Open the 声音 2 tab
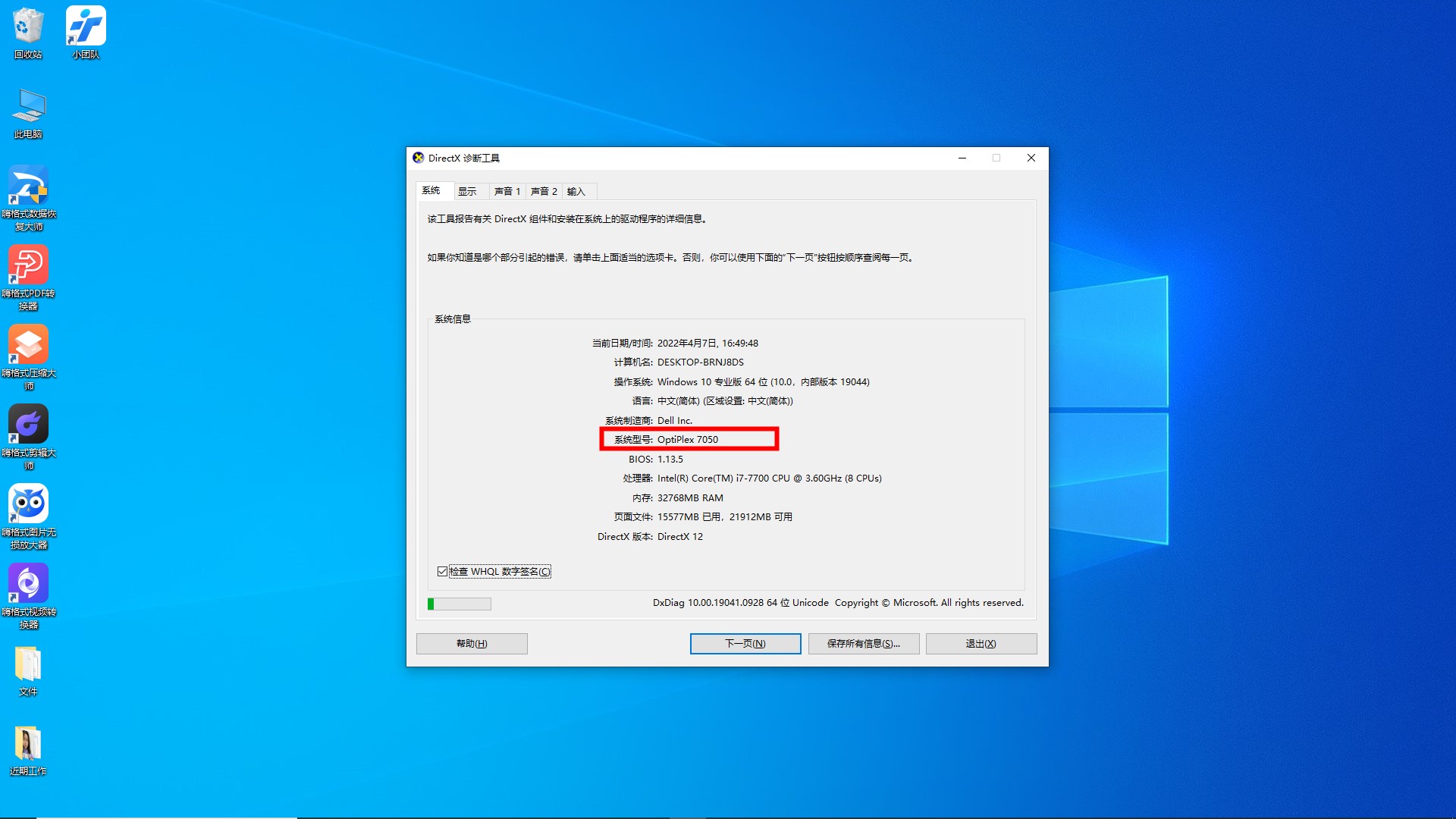This screenshot has height=819, width=1456. click(544, 191)
